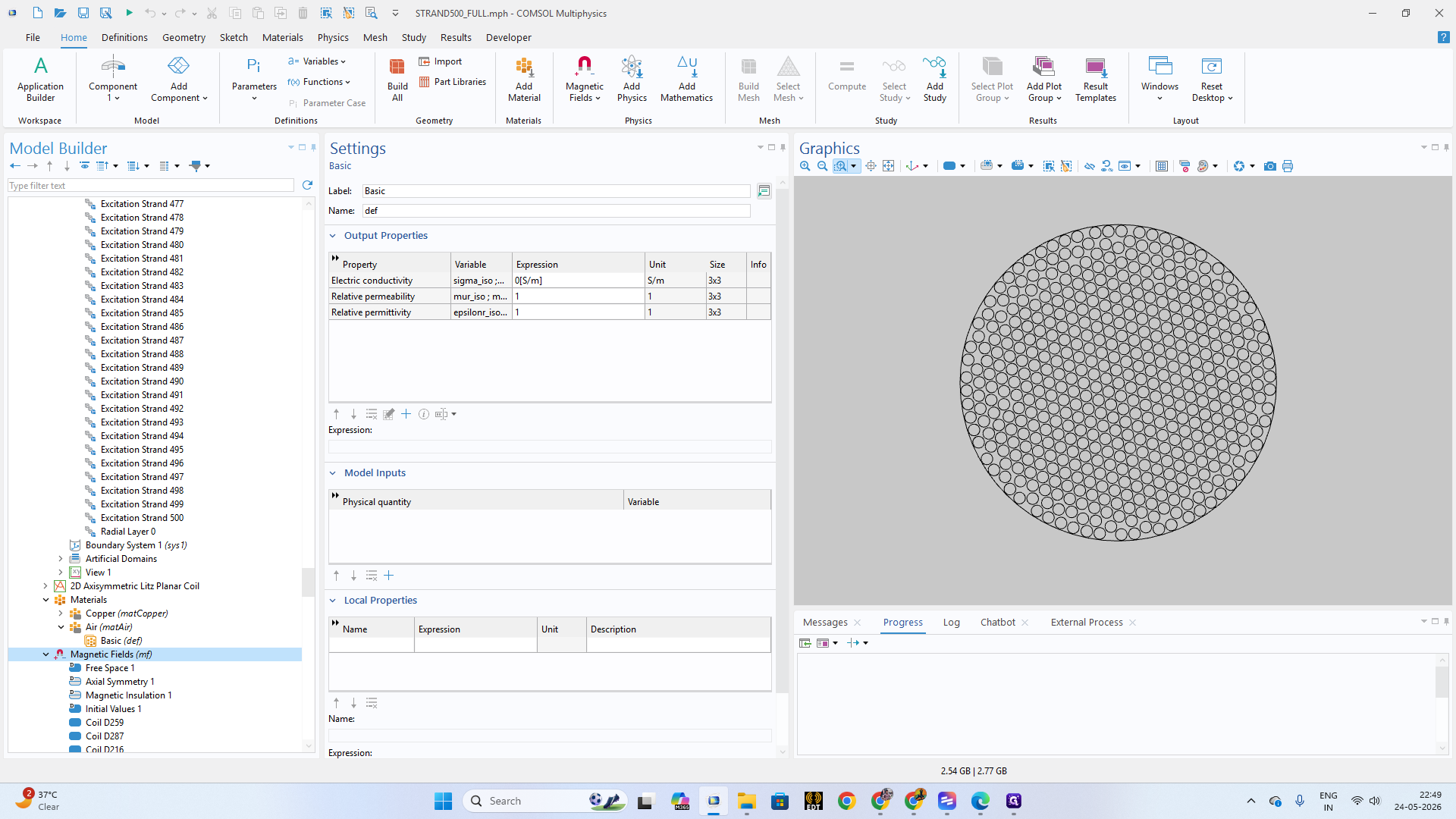Refresh the Model Builder filter
The width and height of the screenshot is (1456, 819).
pos(307,185)
